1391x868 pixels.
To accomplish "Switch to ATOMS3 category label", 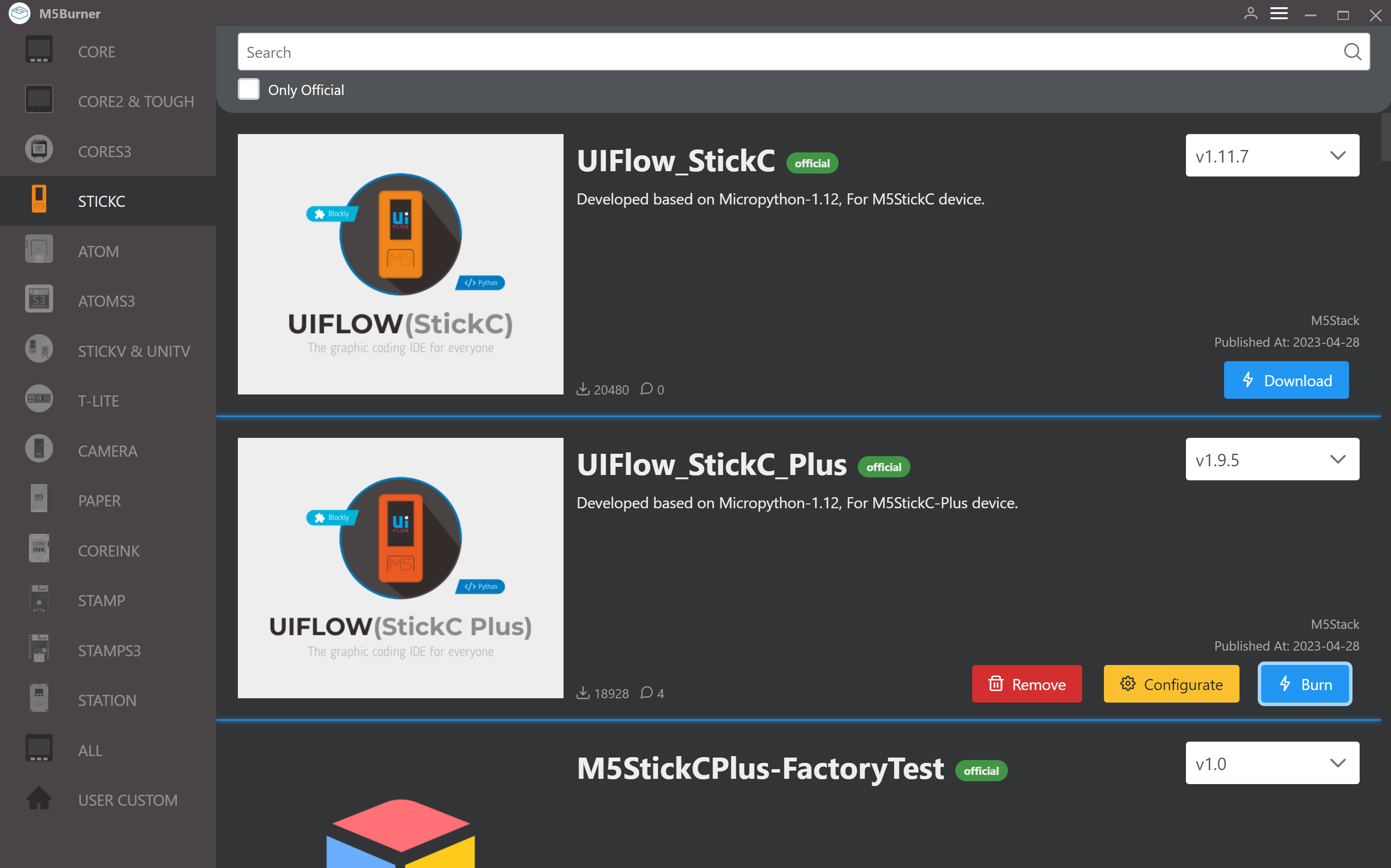I will click(106, 301).
